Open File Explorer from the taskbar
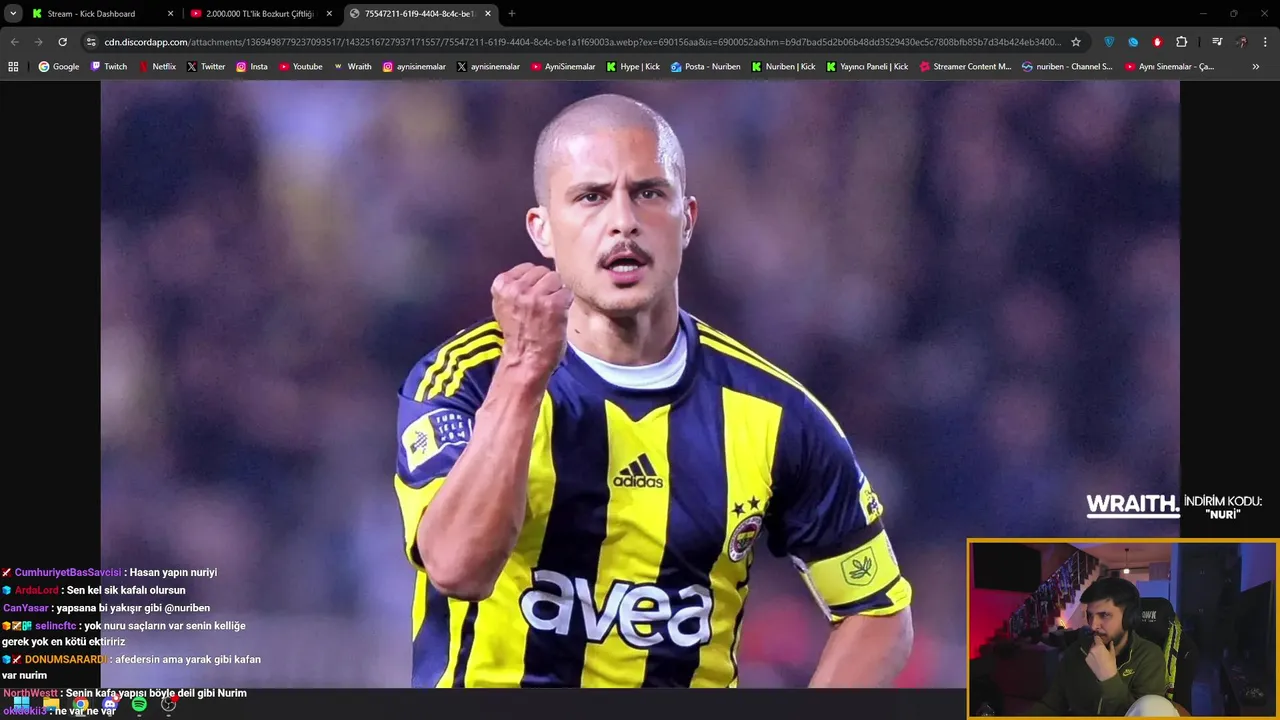 click(x=51, y=704)
